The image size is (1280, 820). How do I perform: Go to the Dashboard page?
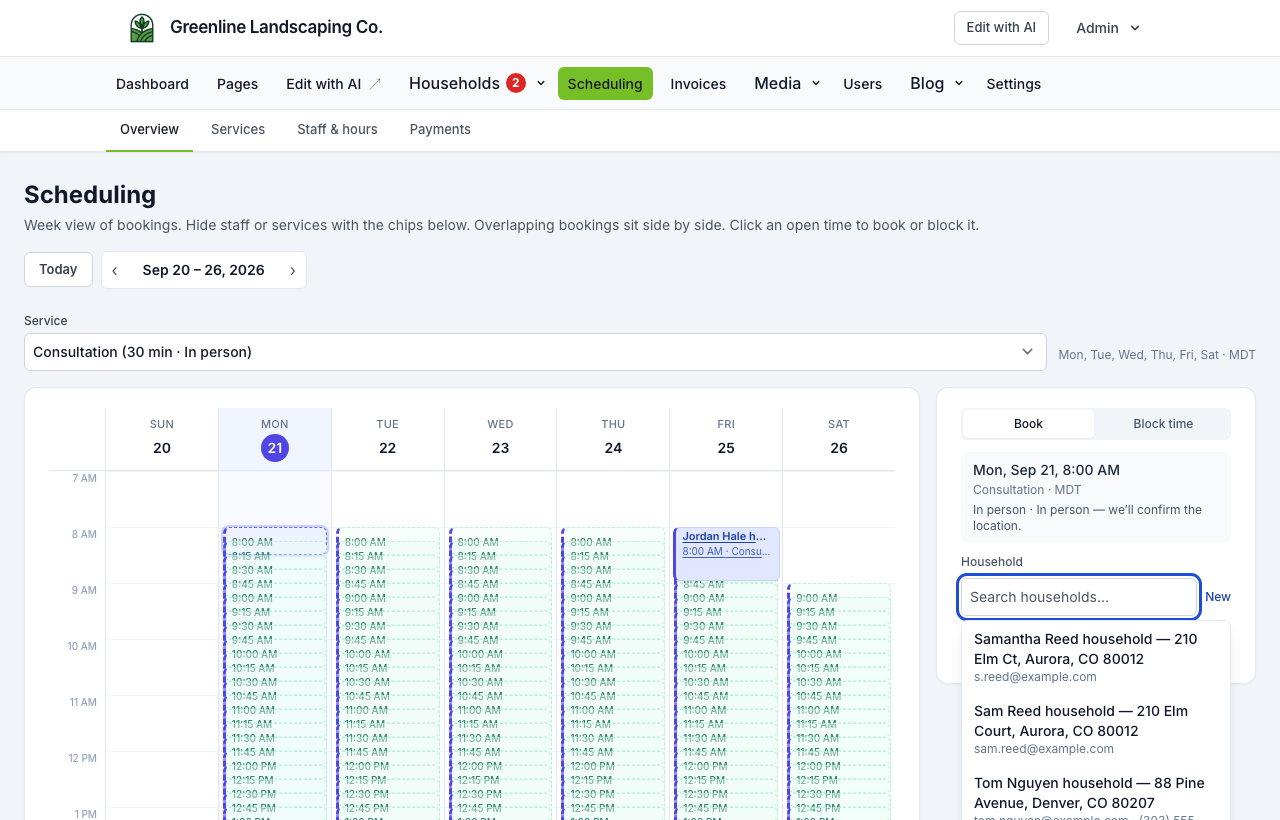[x=152, y=84]
